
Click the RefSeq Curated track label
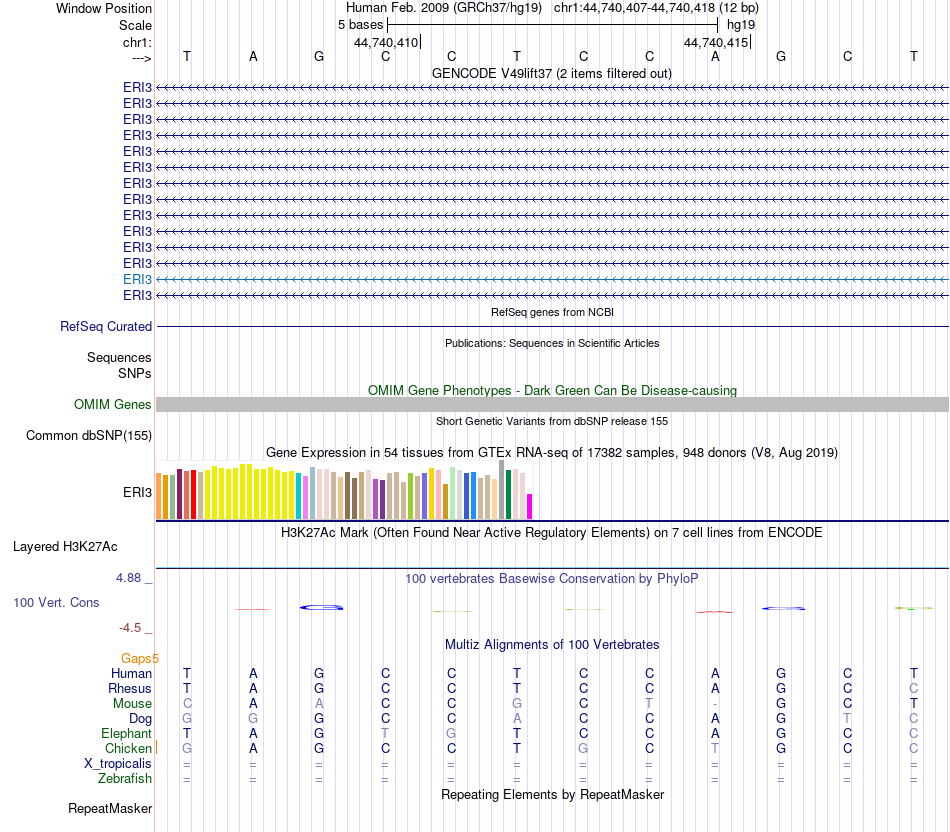[106, 327]
